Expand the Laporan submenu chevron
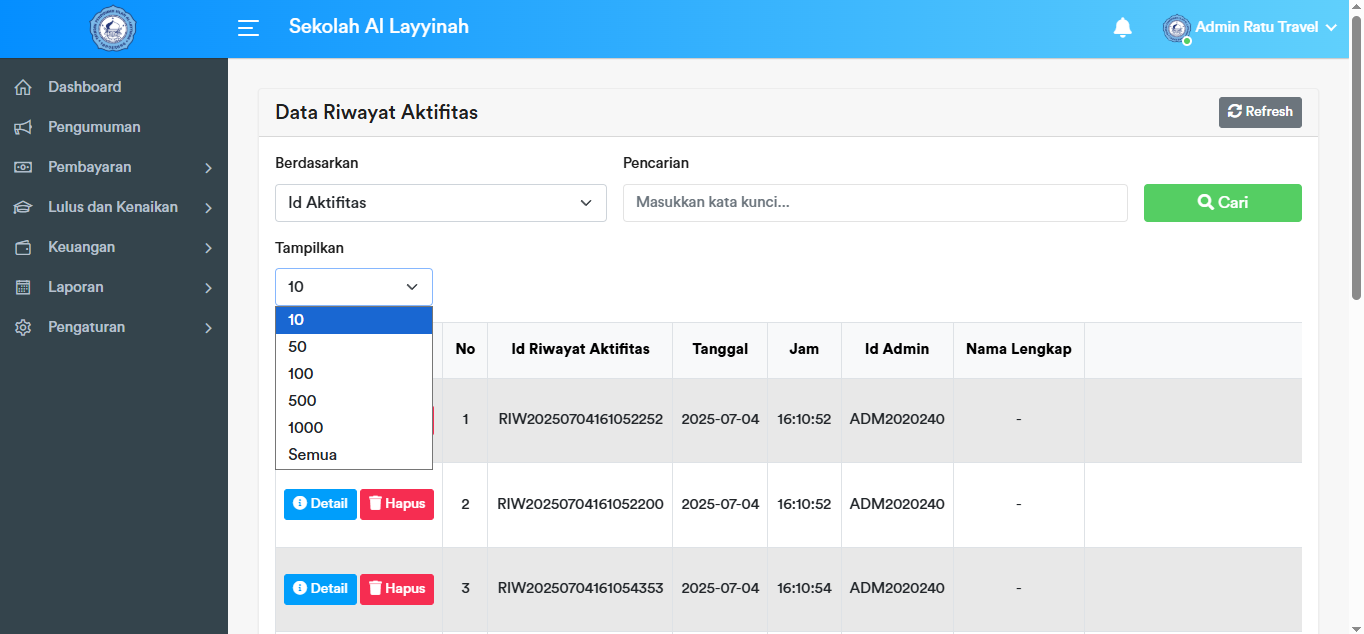 210,288
